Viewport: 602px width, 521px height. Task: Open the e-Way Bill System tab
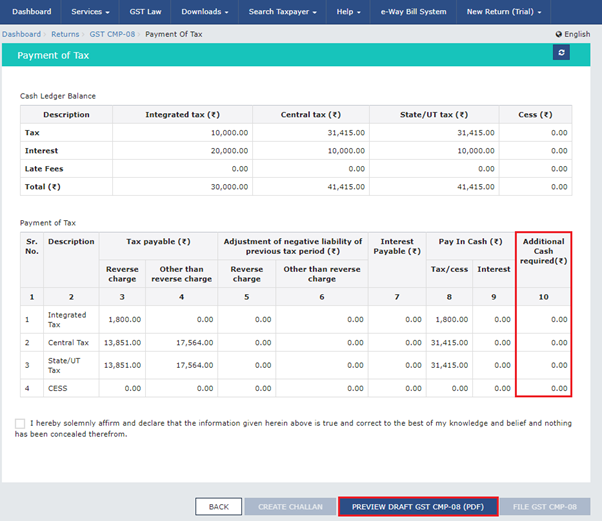414,12
